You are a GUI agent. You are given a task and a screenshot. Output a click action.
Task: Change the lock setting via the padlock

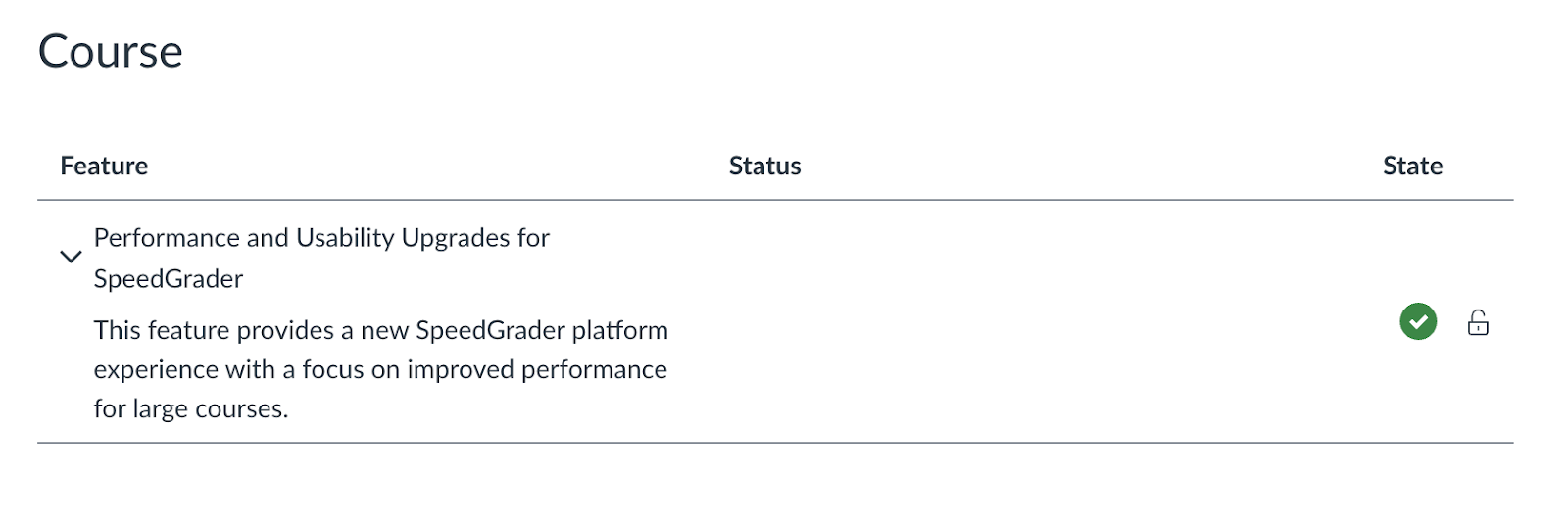click(x=1478, y=322)
